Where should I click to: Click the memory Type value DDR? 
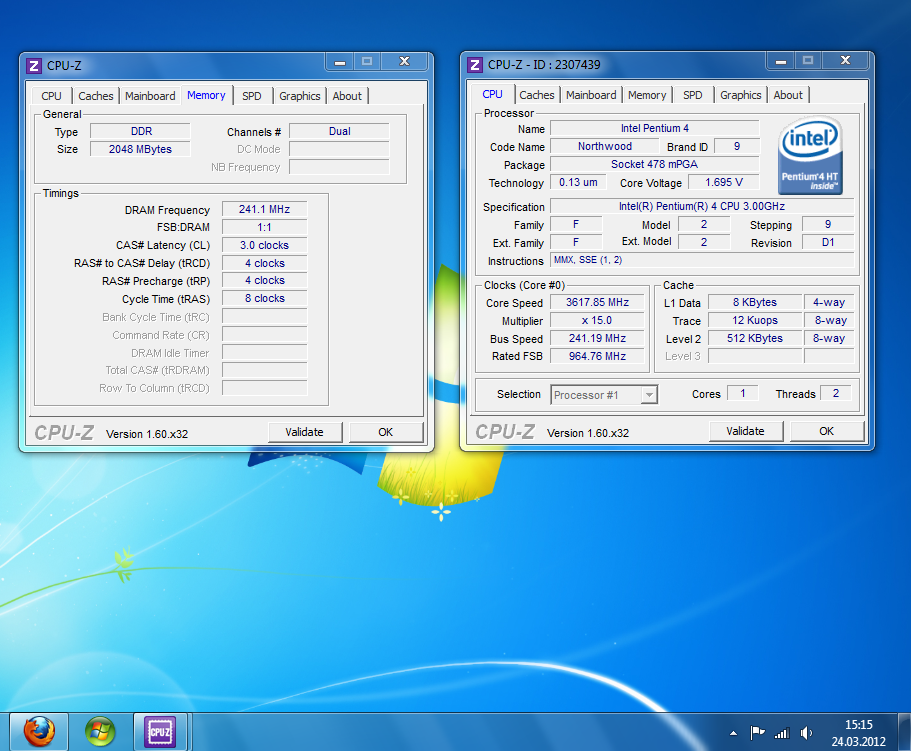140,131
